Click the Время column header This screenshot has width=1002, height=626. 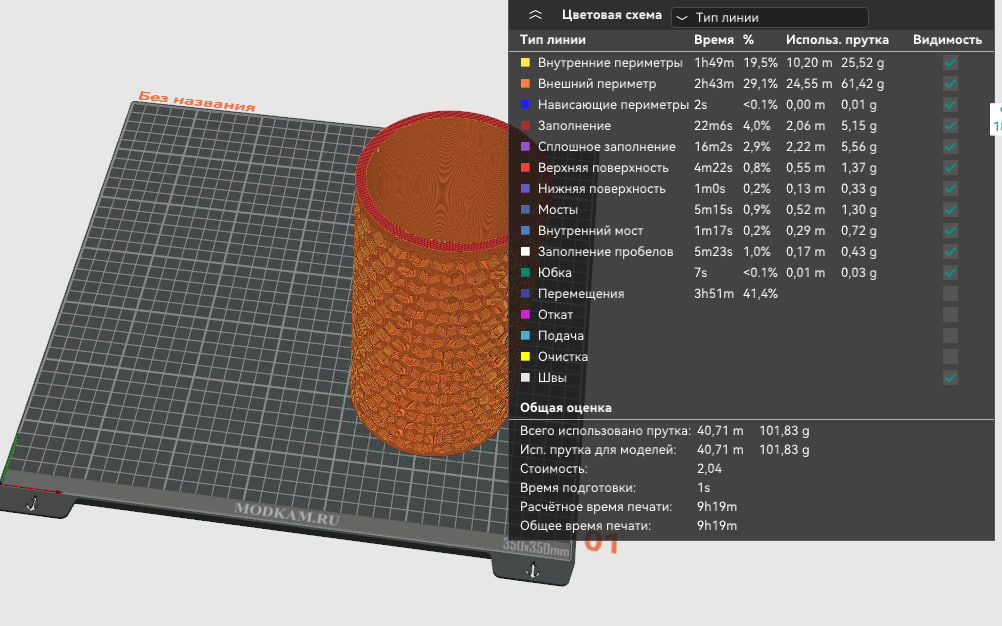tap(714, 40)
